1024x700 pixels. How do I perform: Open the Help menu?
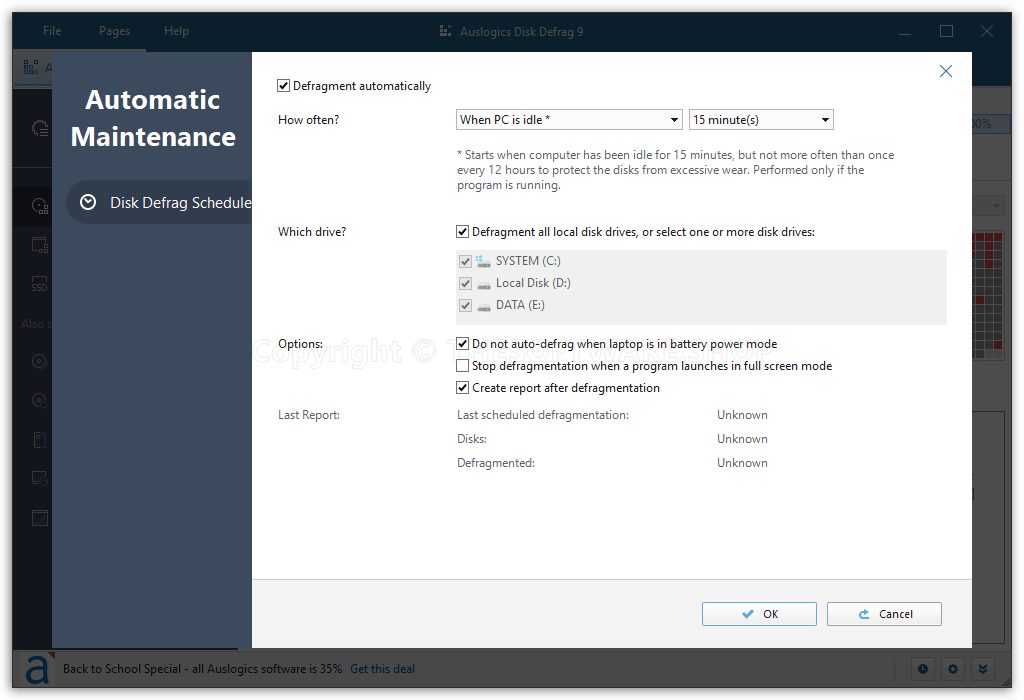[176, 31]
